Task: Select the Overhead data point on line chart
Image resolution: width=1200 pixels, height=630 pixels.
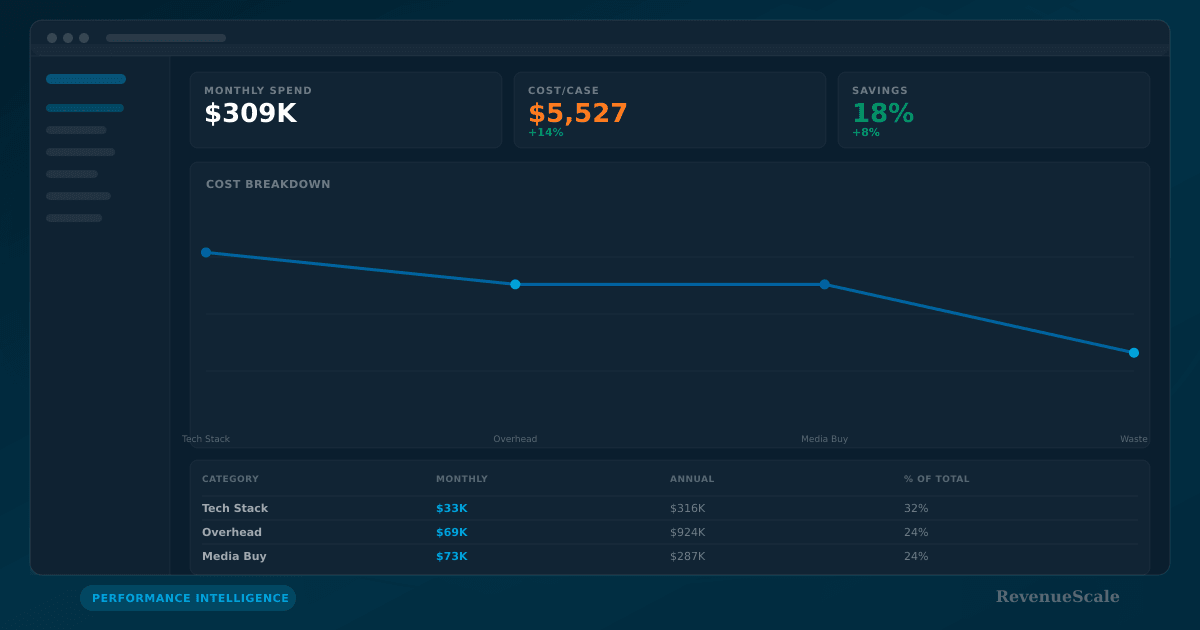Action: click(515, 285)
